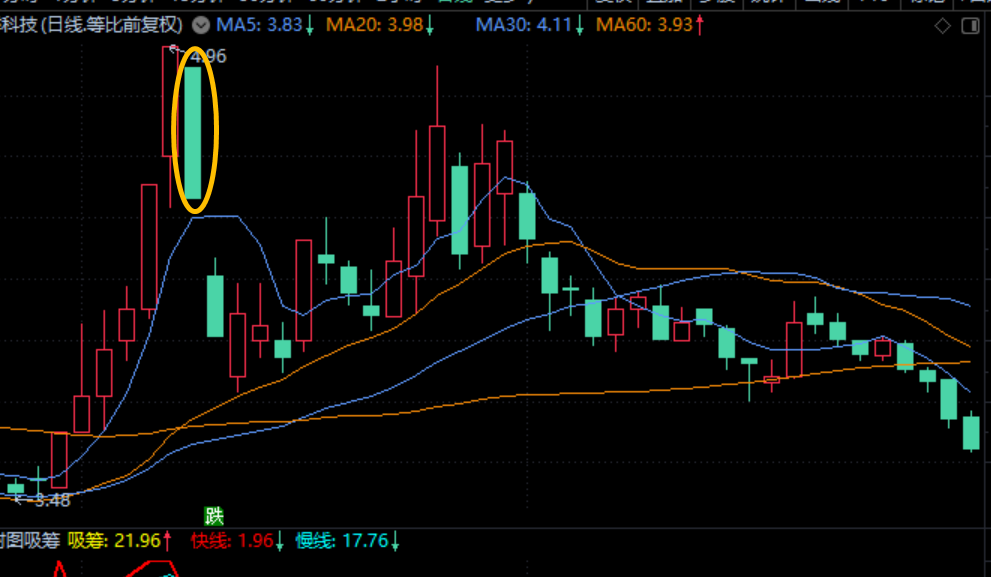Select the 快线: 1.96 indicator readout
The width and height of the screenshot is (991, 577).
pos(232,541)
